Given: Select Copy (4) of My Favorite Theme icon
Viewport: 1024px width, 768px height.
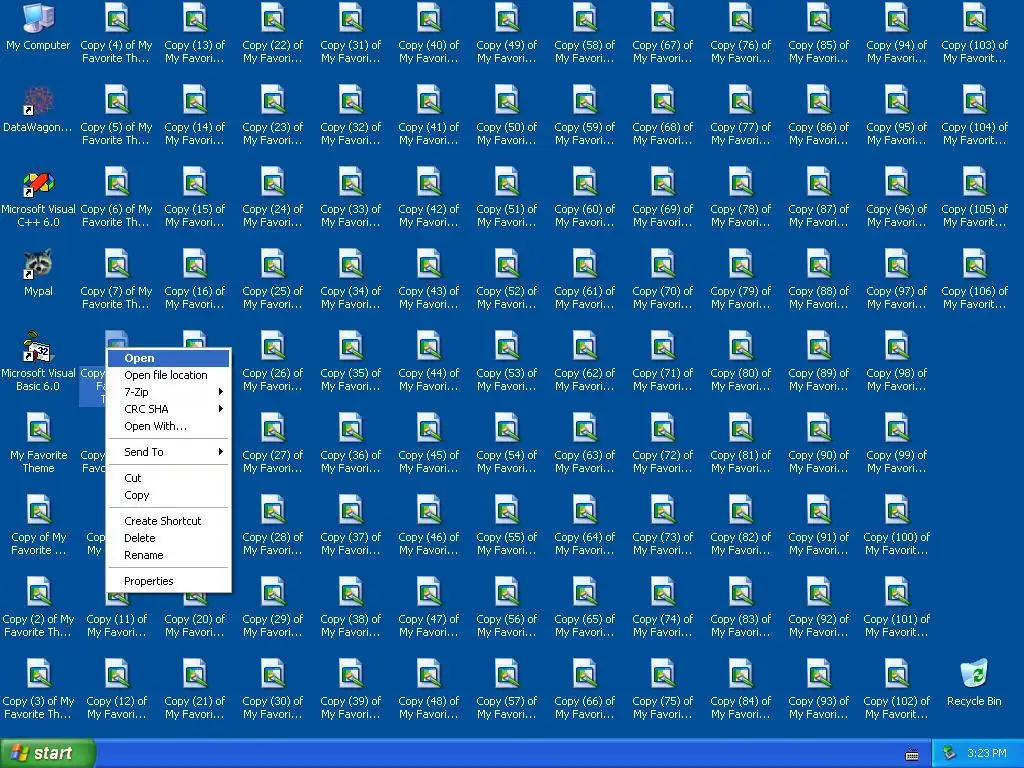Looking at the screenshot, I should pyautogui.click(x=116, y=18).
